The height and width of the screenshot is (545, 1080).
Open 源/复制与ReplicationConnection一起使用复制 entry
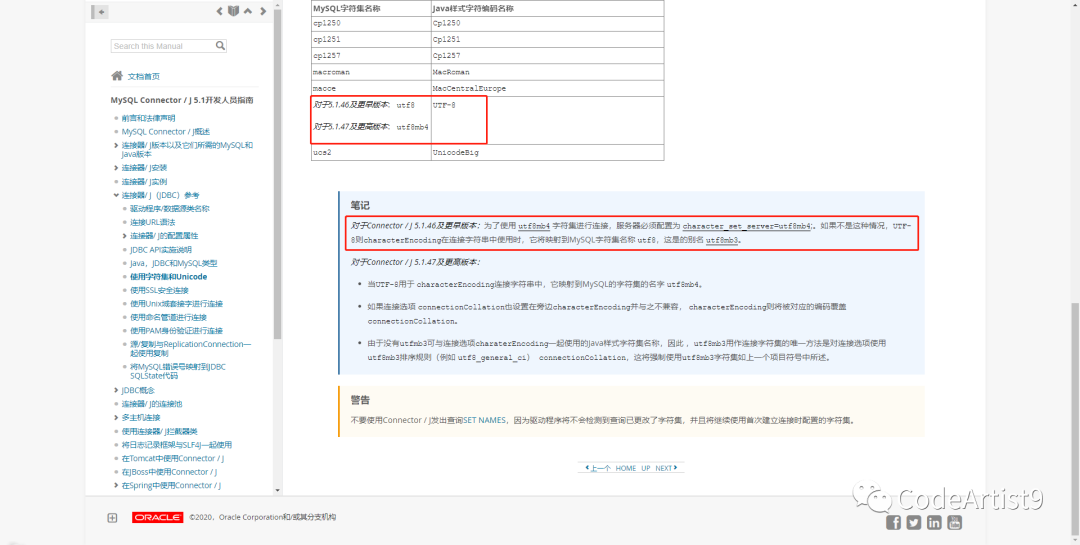(191, 348)
